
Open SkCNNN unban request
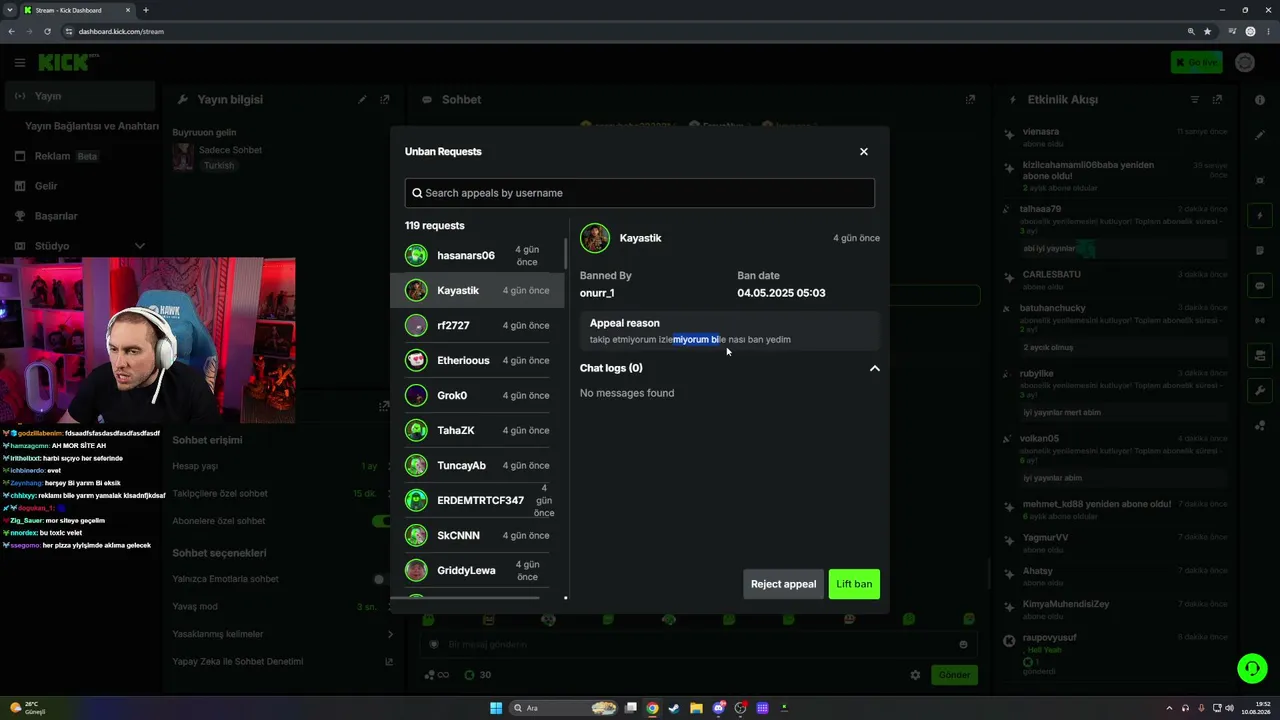[478, 535]
